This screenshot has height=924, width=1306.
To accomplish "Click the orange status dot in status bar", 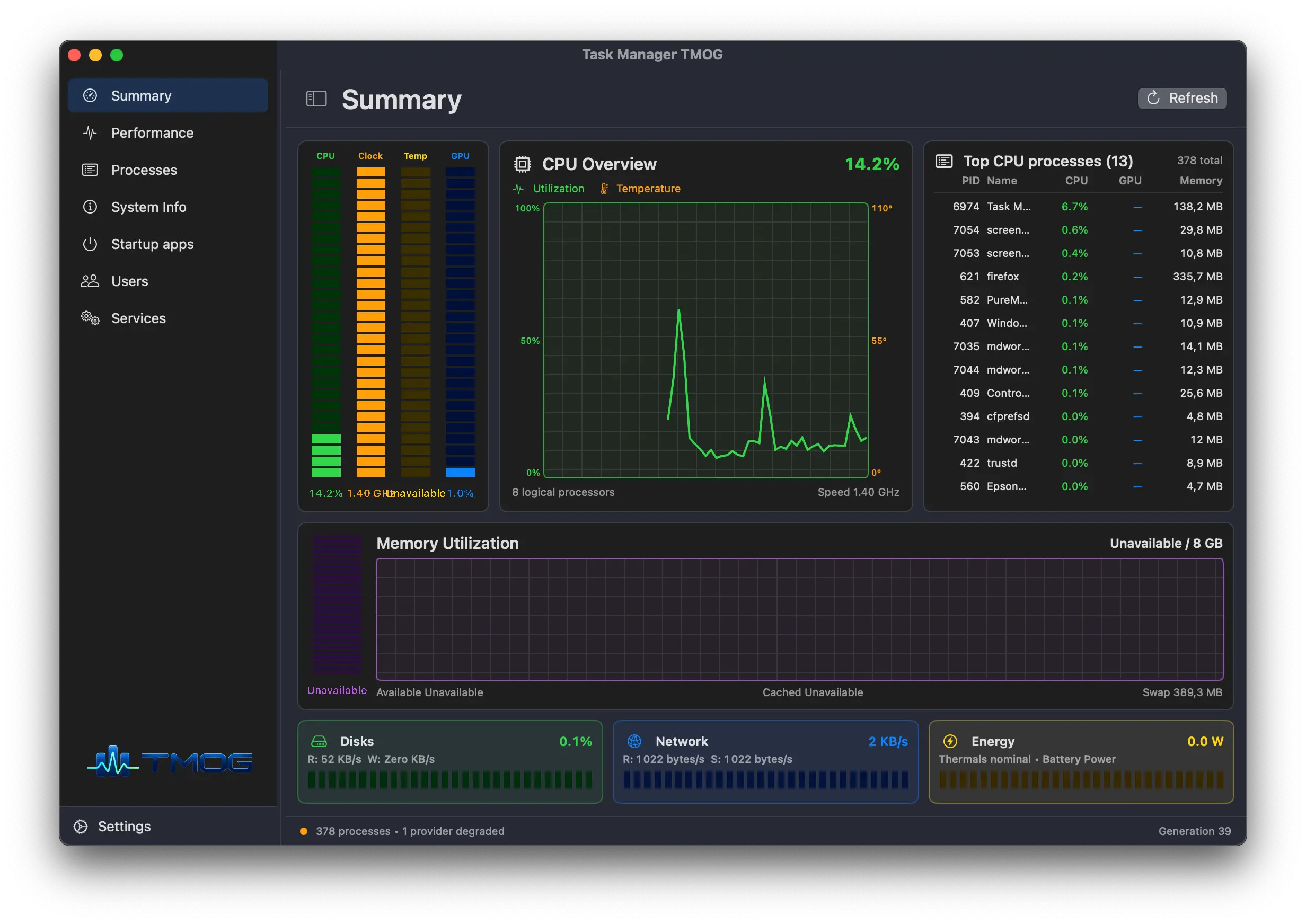I will (x=304, y=831).
